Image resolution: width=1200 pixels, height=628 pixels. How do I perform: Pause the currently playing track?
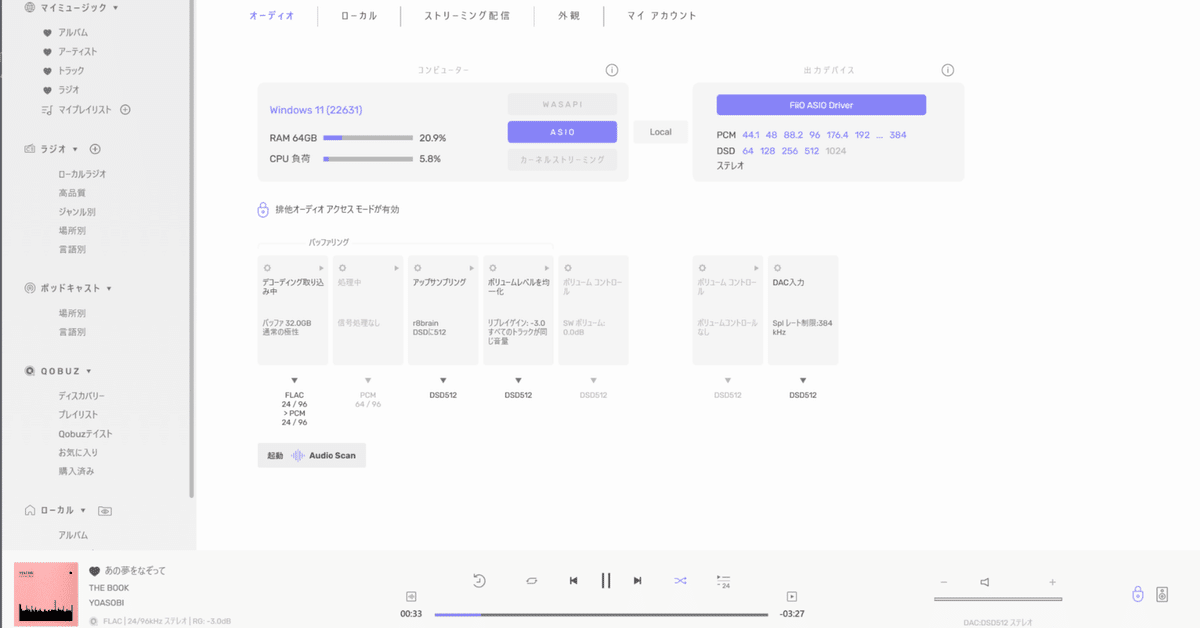(606, 580)
